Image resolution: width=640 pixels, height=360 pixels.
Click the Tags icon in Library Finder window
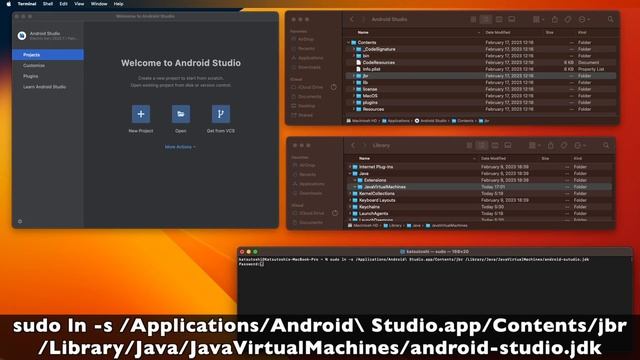click(x=564, y=145)
